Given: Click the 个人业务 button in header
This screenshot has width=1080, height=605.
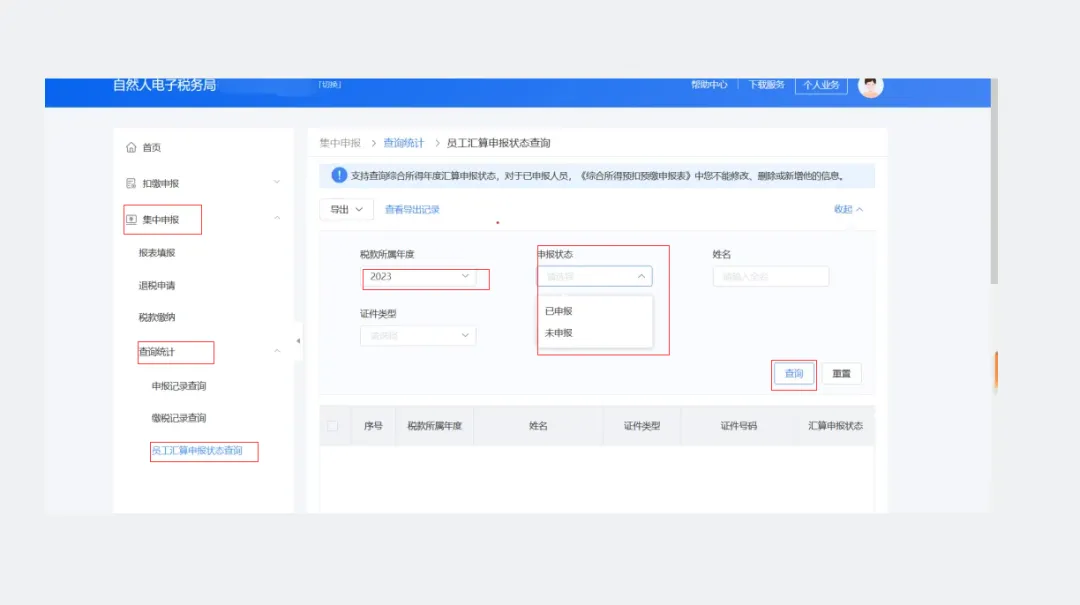Looking at the screenshot, I should click(x=821, y=85).
